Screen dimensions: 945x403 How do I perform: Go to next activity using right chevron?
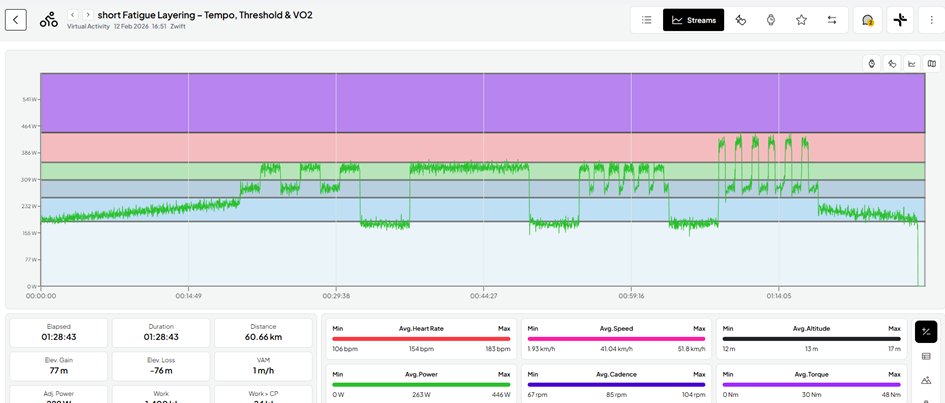coord(88,14)
